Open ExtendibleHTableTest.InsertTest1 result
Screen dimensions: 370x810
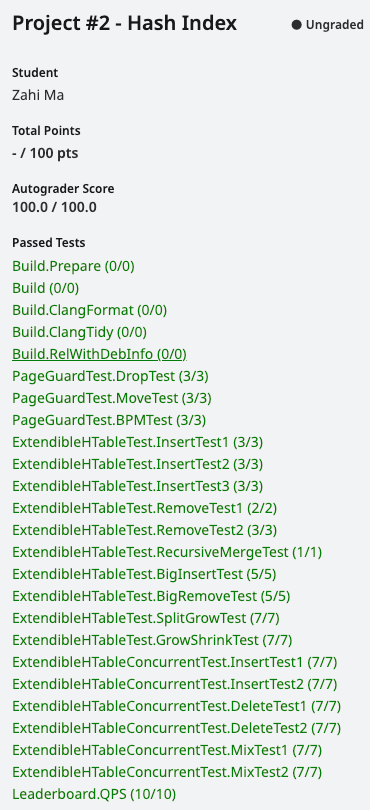coord(137,442)
